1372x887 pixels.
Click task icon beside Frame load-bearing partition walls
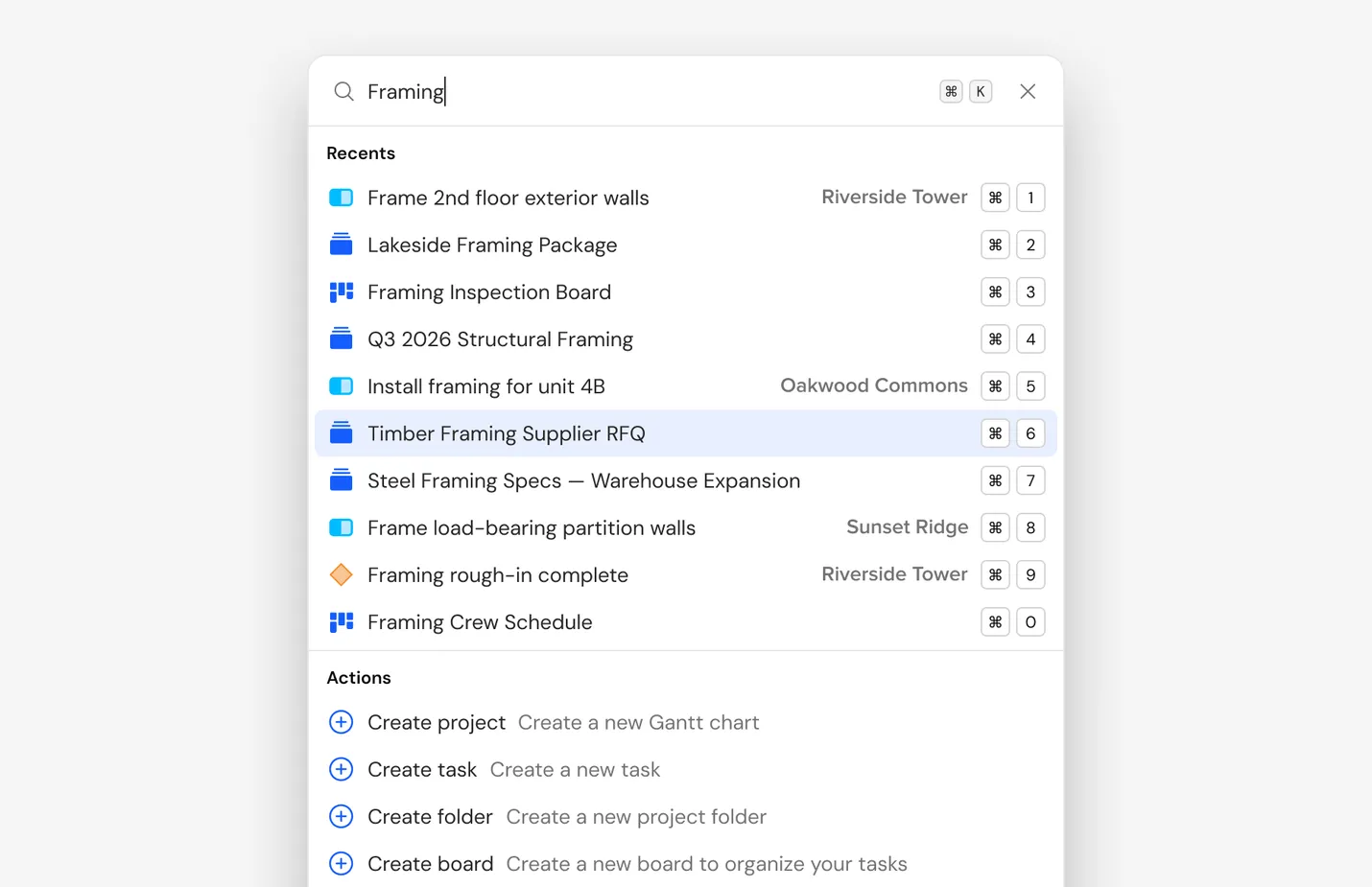click(x=342, y=527)
